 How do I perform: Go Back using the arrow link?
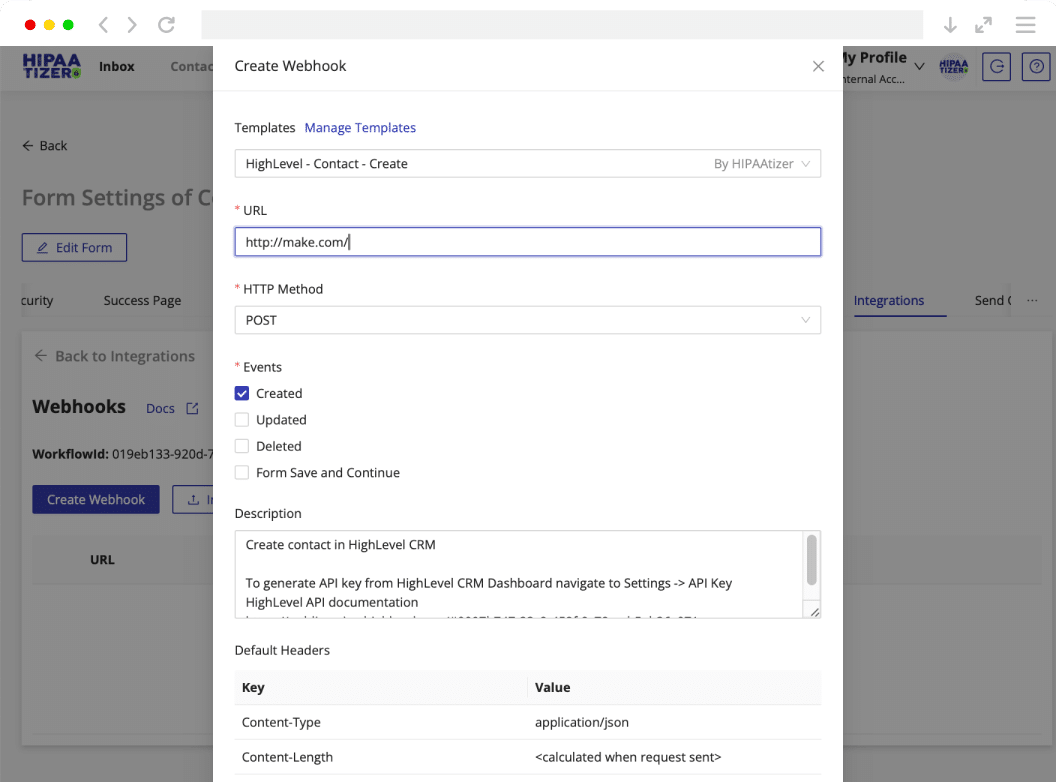tap(44, 145)
